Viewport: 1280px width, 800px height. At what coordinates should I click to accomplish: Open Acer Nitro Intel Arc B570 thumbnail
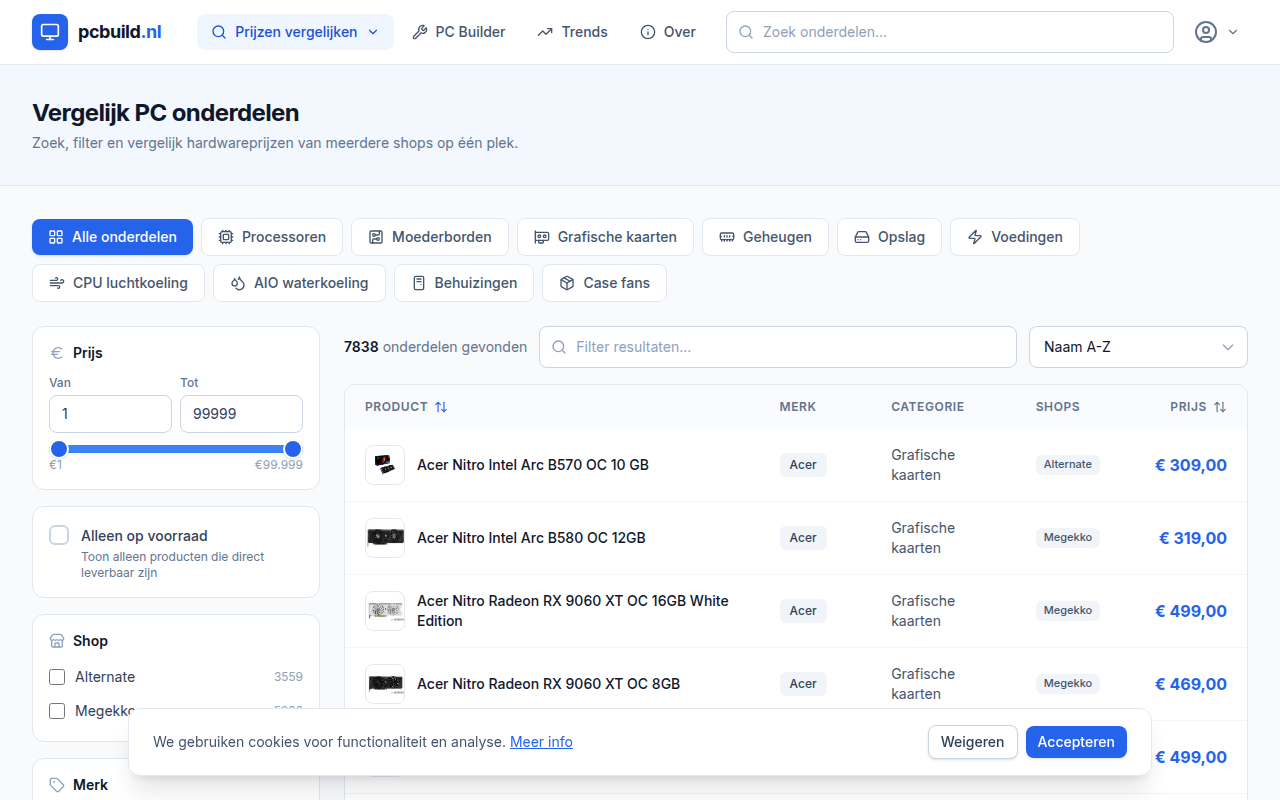tap(385, 465)
